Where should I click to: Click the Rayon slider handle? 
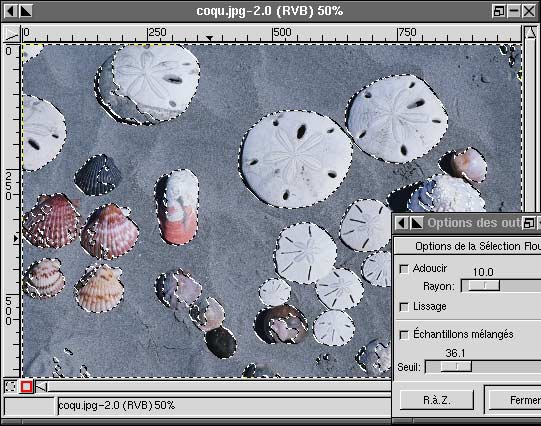coord(484,286)
